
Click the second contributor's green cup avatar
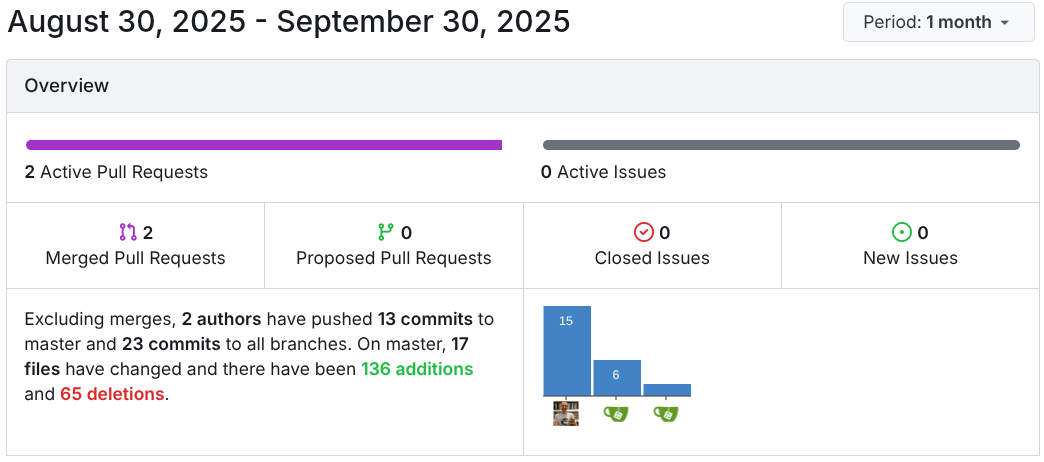pyautogui.click(x=616, y=414)
